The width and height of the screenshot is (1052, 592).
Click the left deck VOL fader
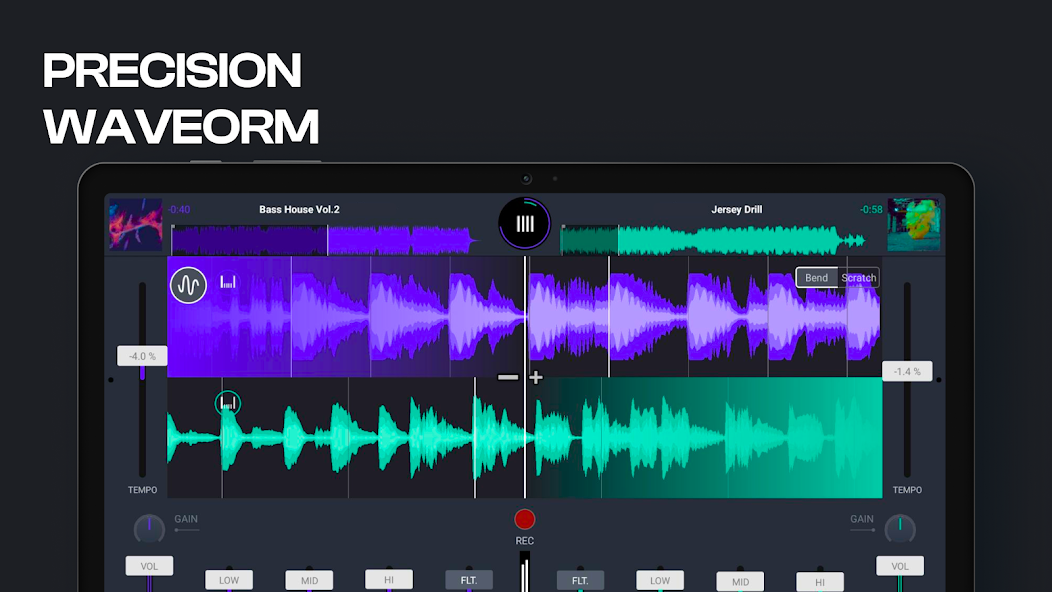[x=149, y=566]
